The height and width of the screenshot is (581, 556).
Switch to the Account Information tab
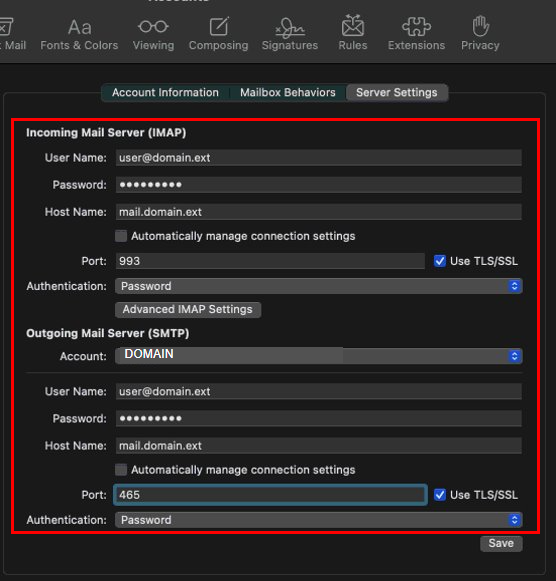(165, 92)
